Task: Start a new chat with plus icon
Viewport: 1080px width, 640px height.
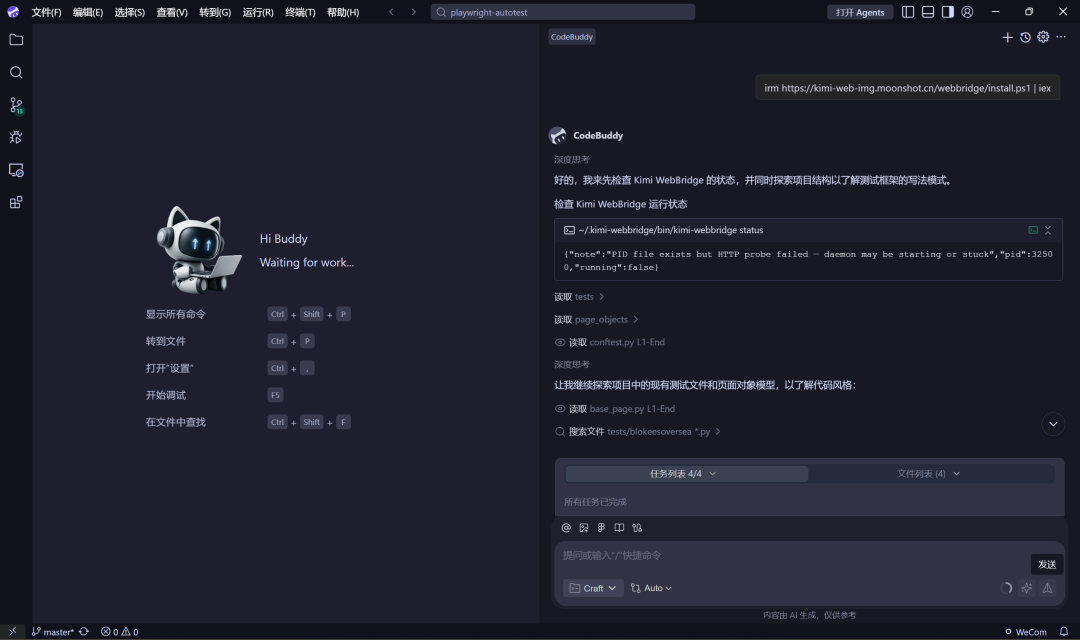Action: coord(1007,37)
